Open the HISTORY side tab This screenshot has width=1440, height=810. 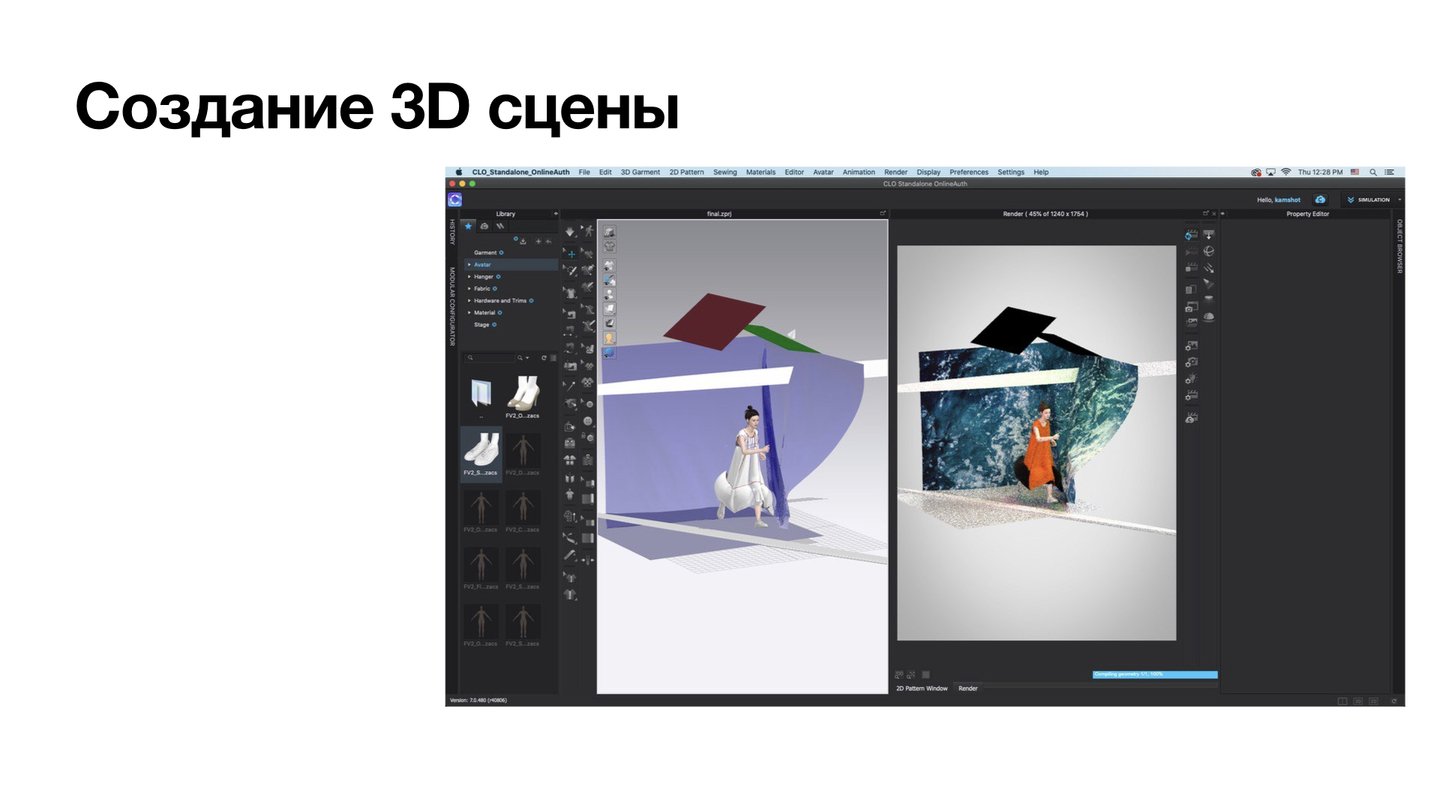coord(452,232)
